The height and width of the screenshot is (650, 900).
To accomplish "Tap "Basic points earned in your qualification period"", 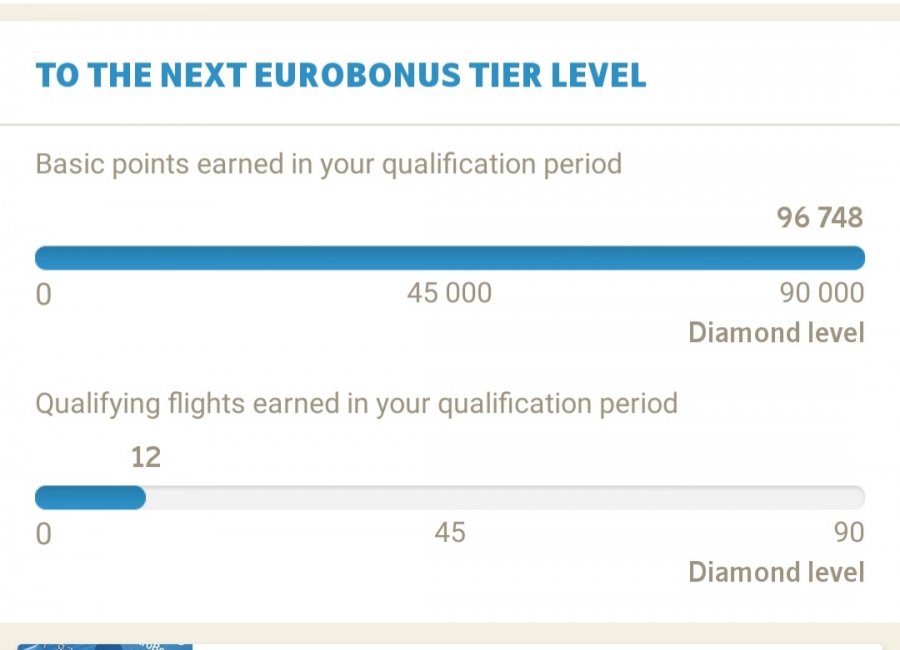I will click(328, 164).
